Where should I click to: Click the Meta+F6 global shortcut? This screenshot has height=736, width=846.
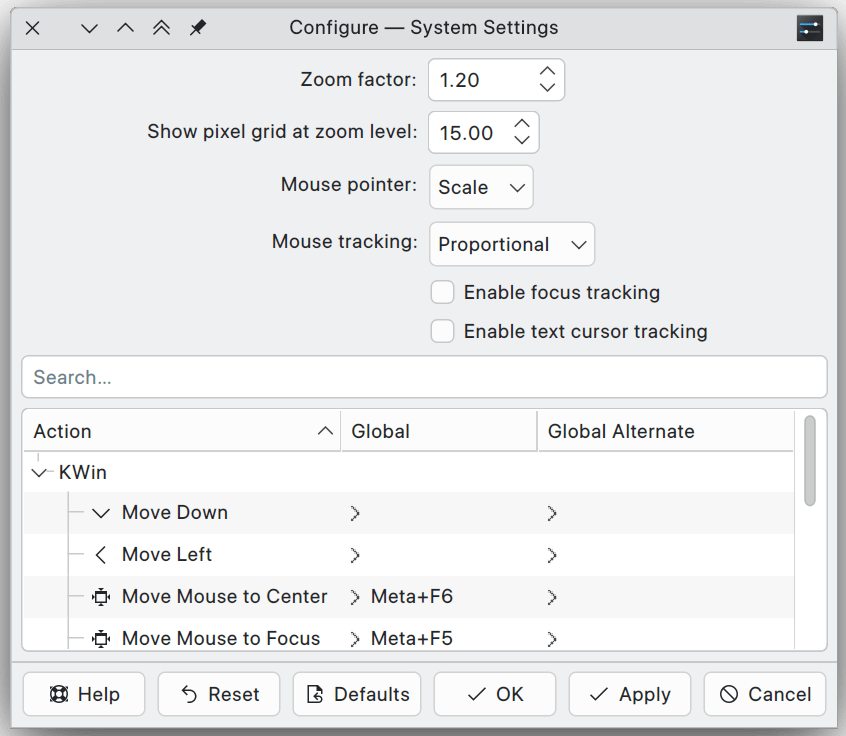click(x=412, y=597)
